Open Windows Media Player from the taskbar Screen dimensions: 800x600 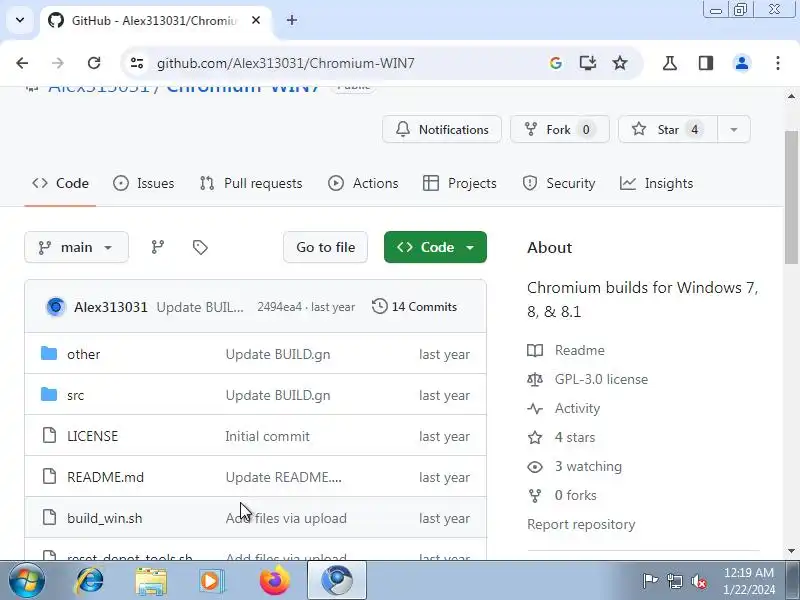pos(212,581)
